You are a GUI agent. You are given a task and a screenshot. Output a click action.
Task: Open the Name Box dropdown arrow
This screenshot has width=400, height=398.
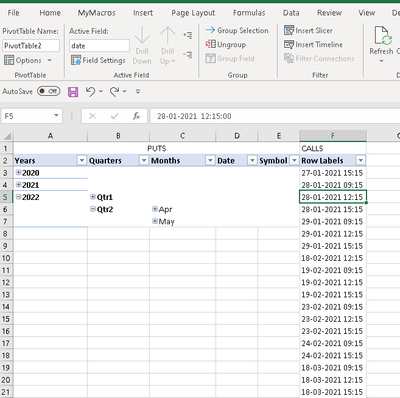(x=56, y=116)
